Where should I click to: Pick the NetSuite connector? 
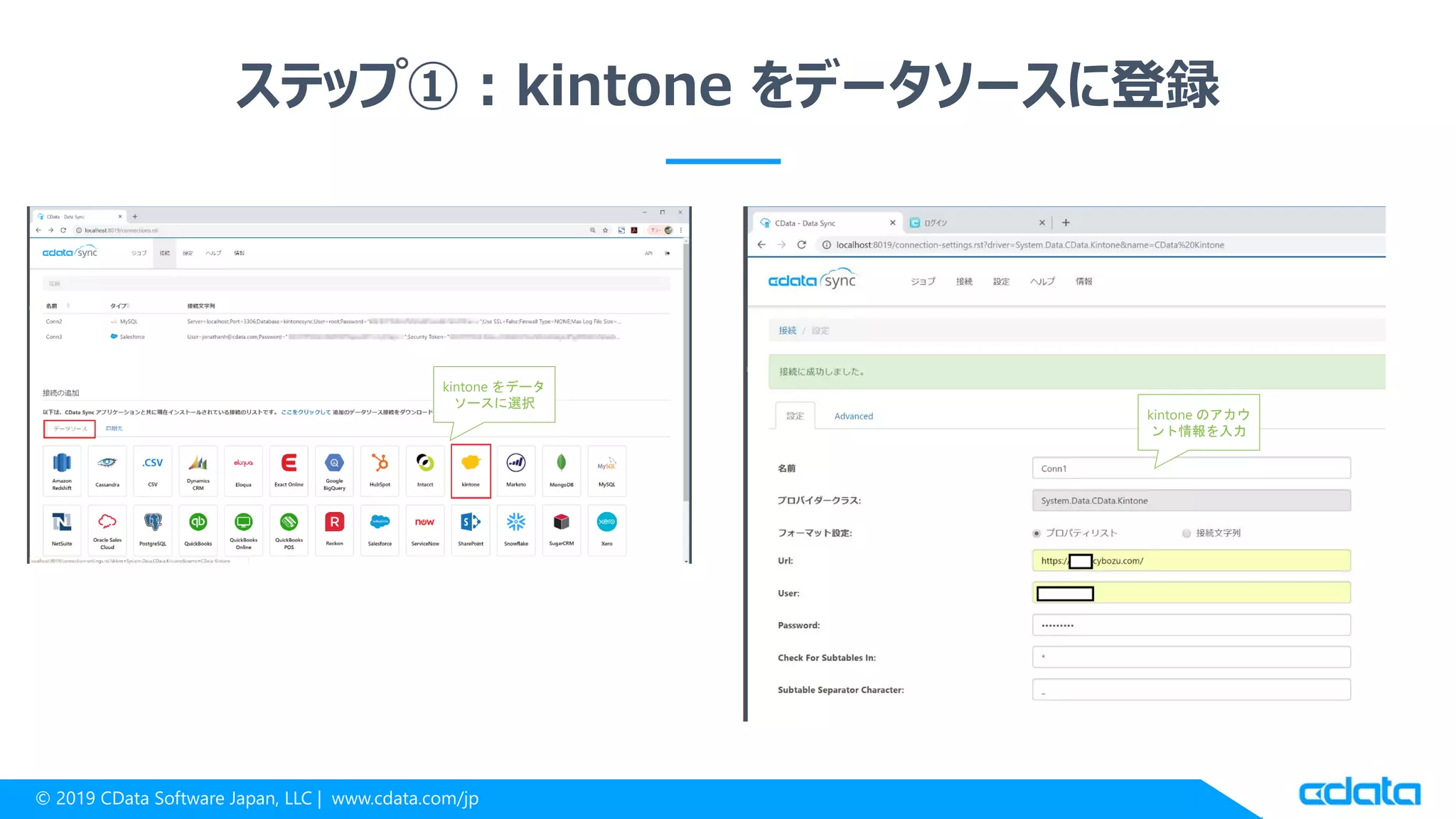tap(62, 530)
